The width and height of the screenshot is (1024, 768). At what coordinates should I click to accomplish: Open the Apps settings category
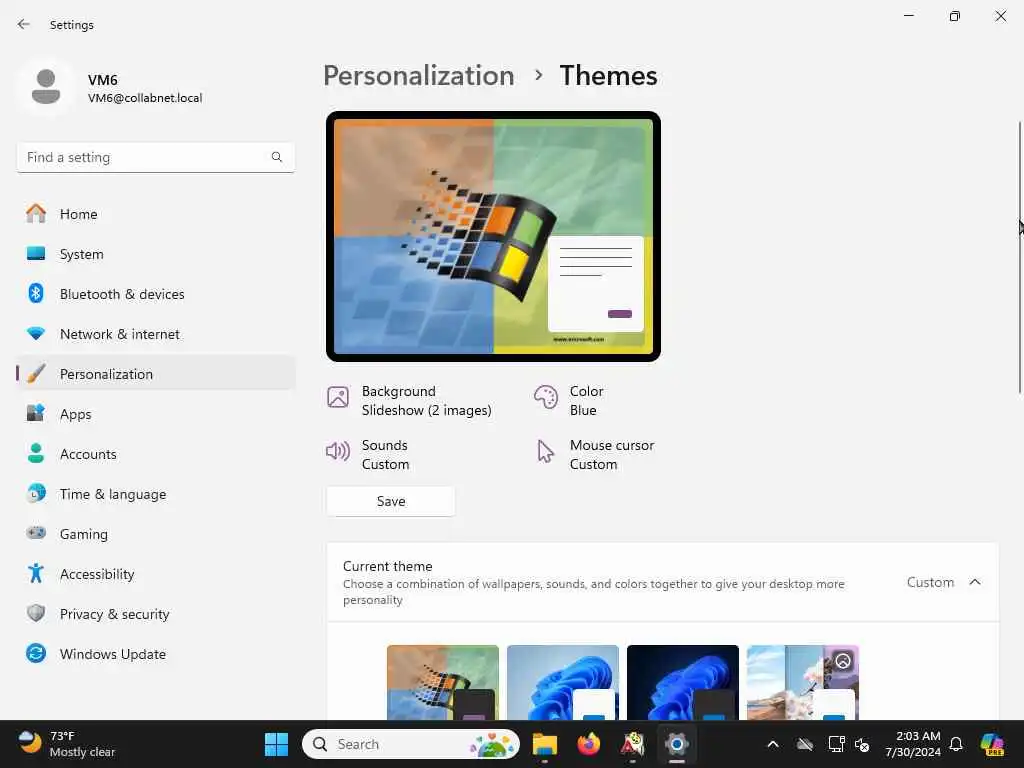point(155,413)
